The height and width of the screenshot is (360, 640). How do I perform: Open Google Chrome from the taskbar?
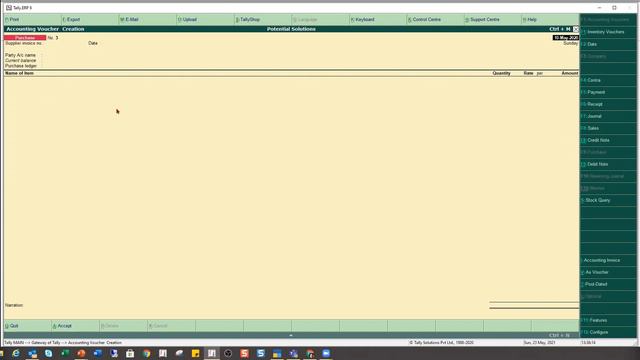[x=147, y=353]
